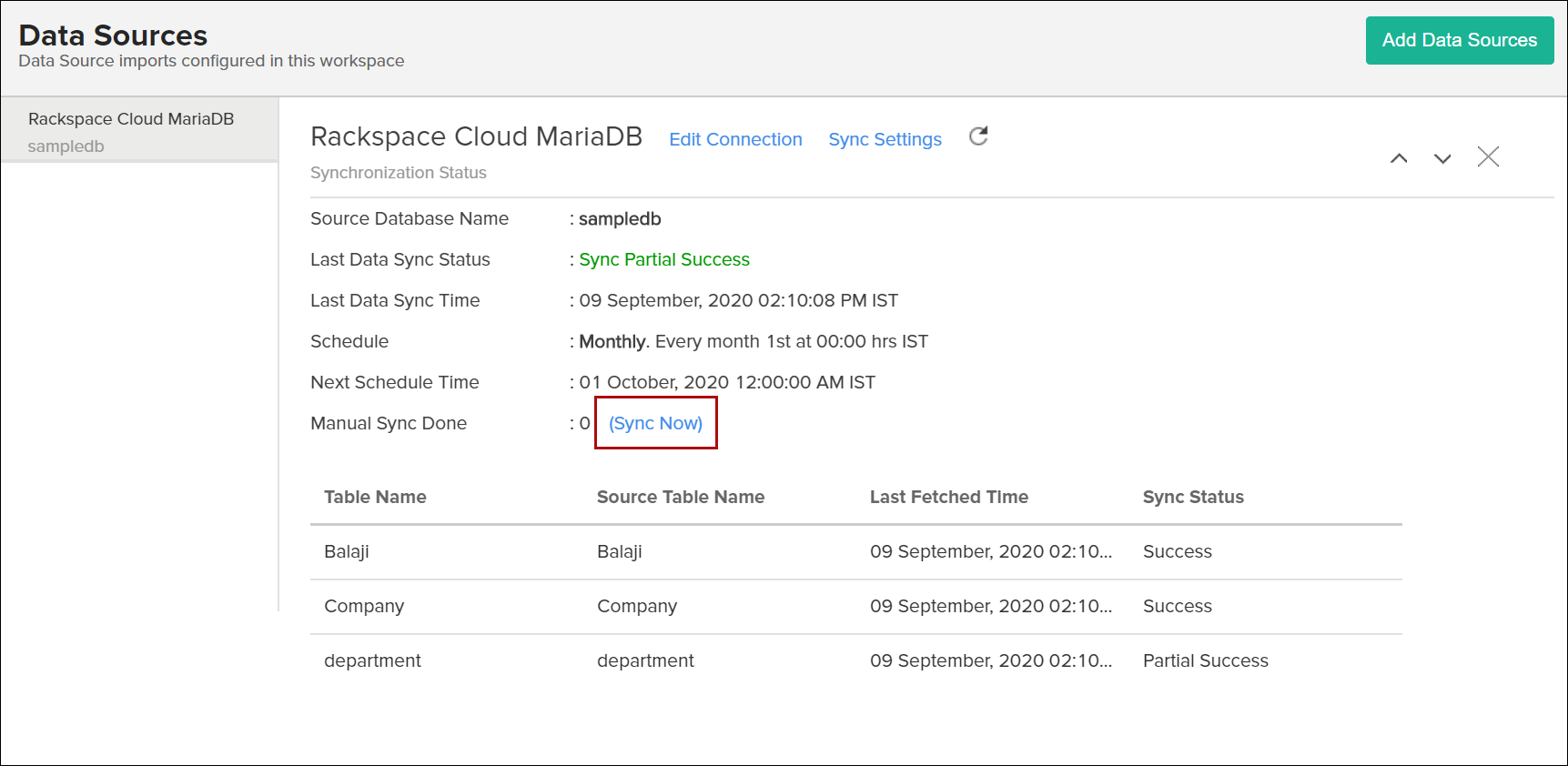Click the sampledb label in the sidebar
Viewport: 1568px width, 766px height.
[x=66, y=146]
